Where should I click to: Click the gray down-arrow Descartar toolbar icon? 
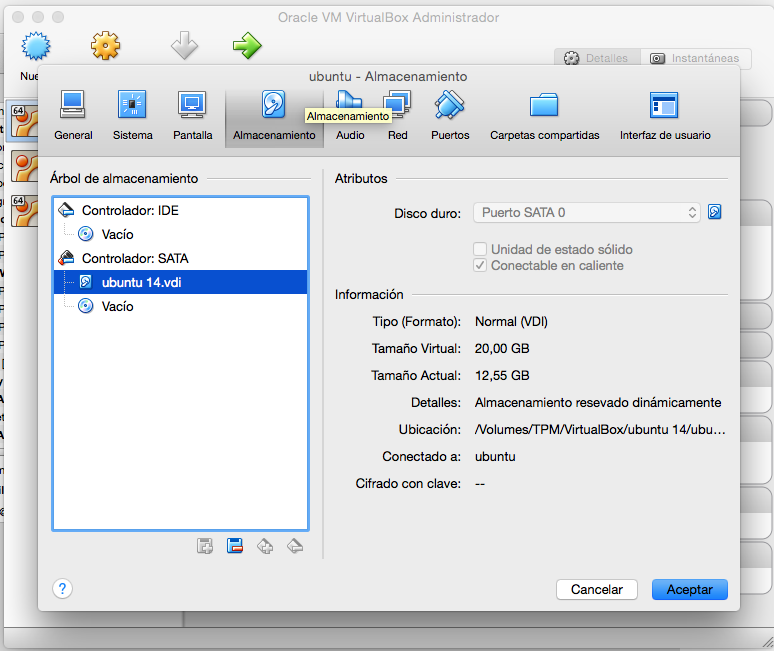point(185,45)
